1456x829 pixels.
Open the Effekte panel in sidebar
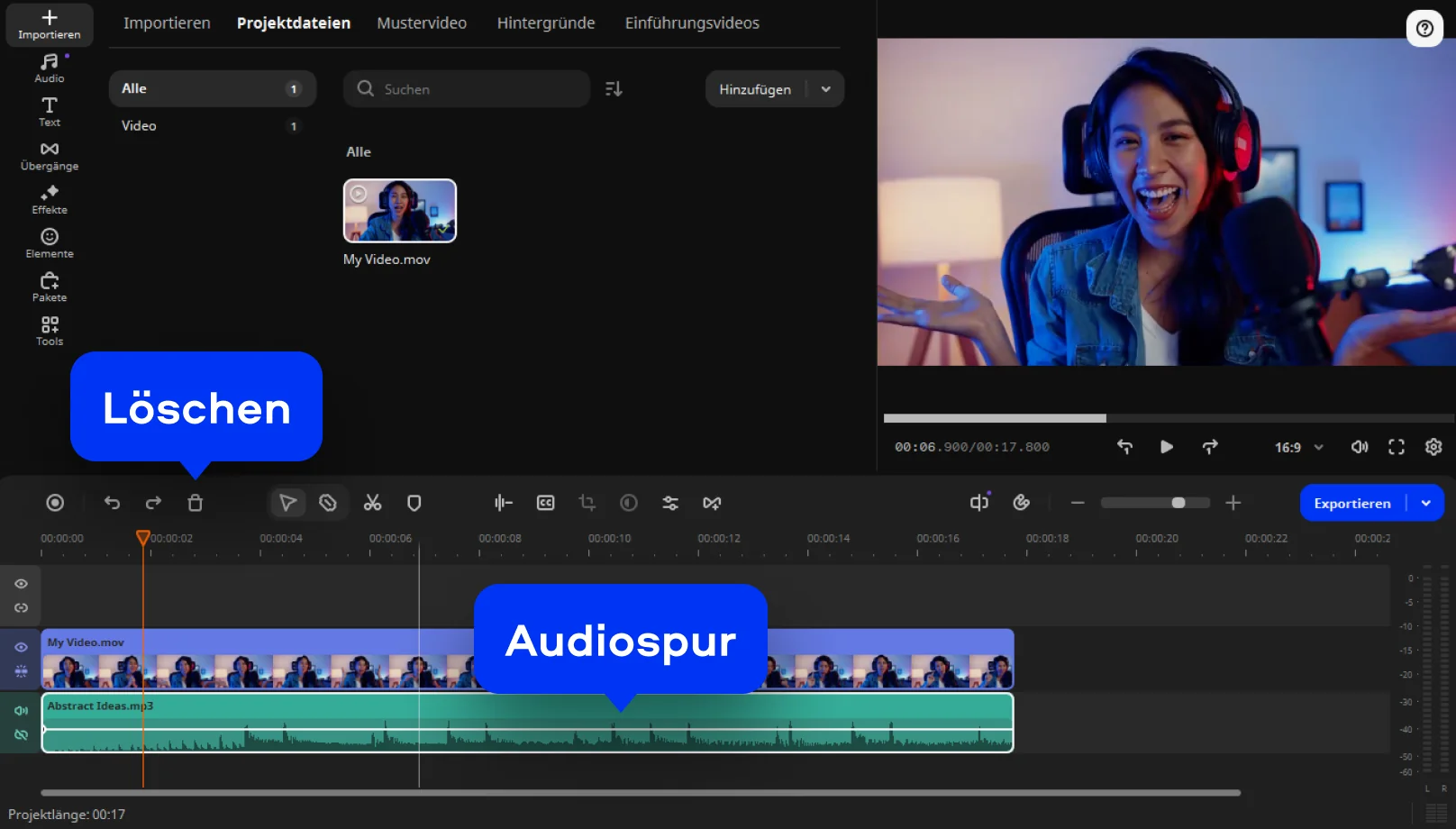[x=50, y=199]
